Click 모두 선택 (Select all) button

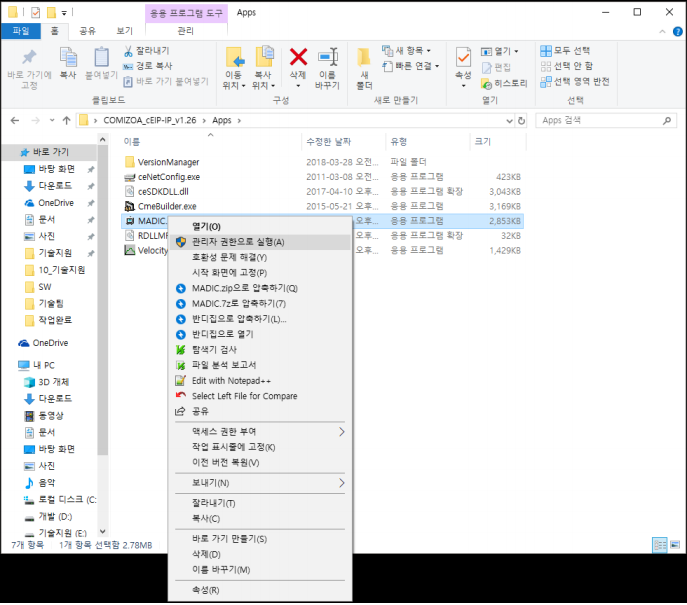[x=565, y=51]
